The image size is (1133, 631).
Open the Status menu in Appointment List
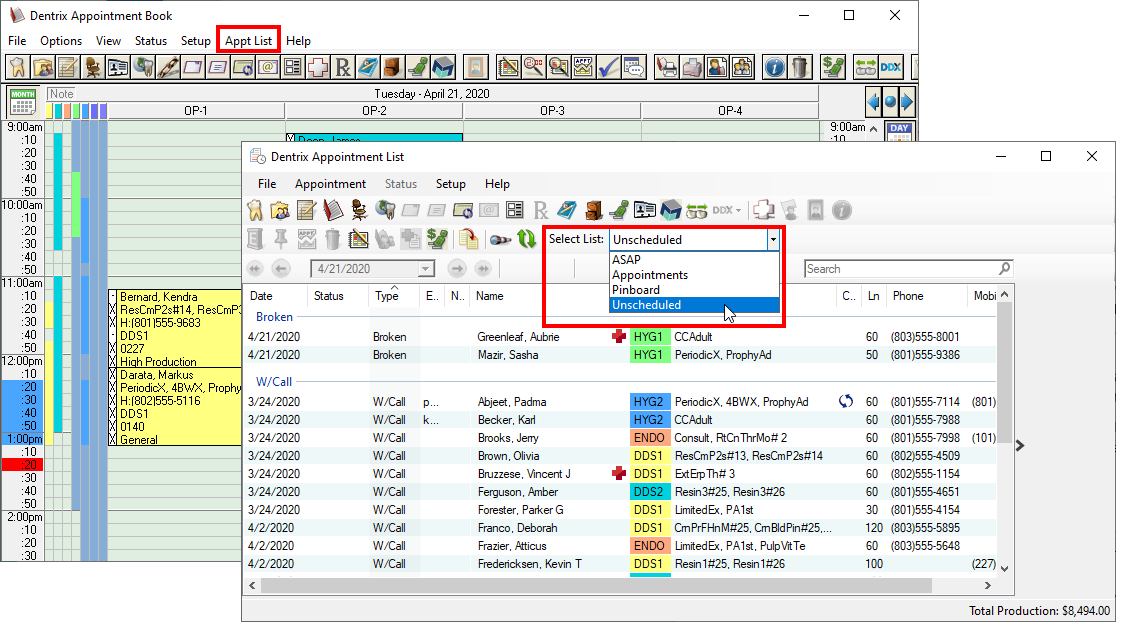[400, 184]
